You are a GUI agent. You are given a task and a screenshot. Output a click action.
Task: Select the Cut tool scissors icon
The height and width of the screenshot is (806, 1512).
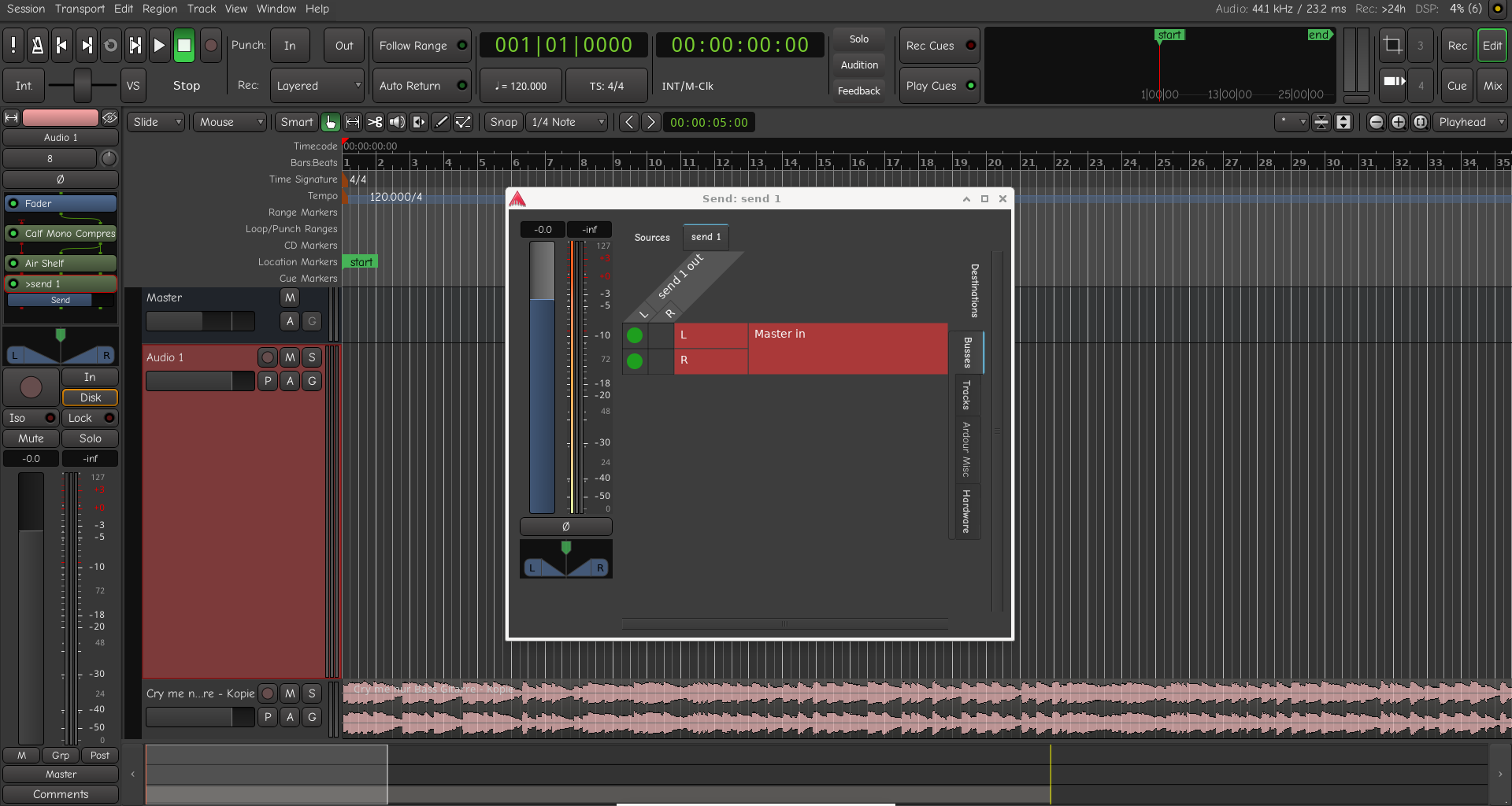click(375, 122)
